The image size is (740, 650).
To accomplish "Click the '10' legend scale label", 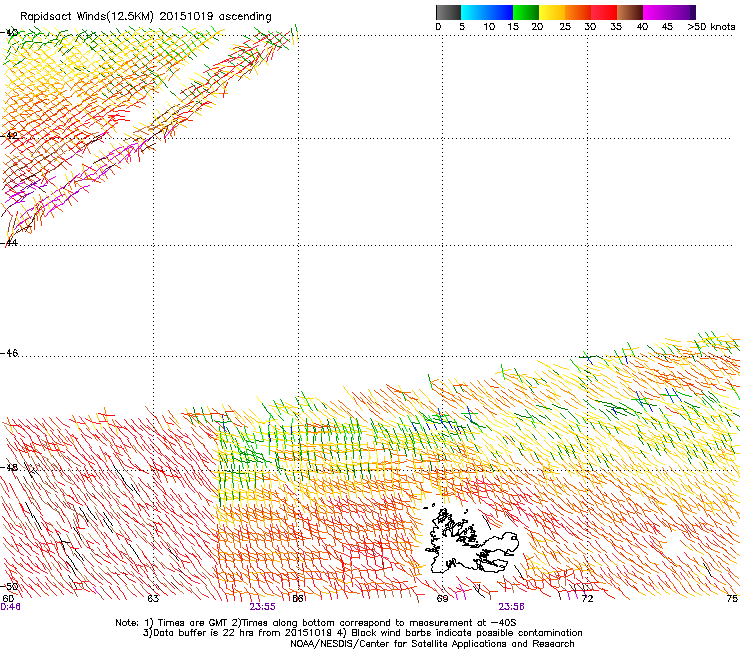I will (489, 27).
